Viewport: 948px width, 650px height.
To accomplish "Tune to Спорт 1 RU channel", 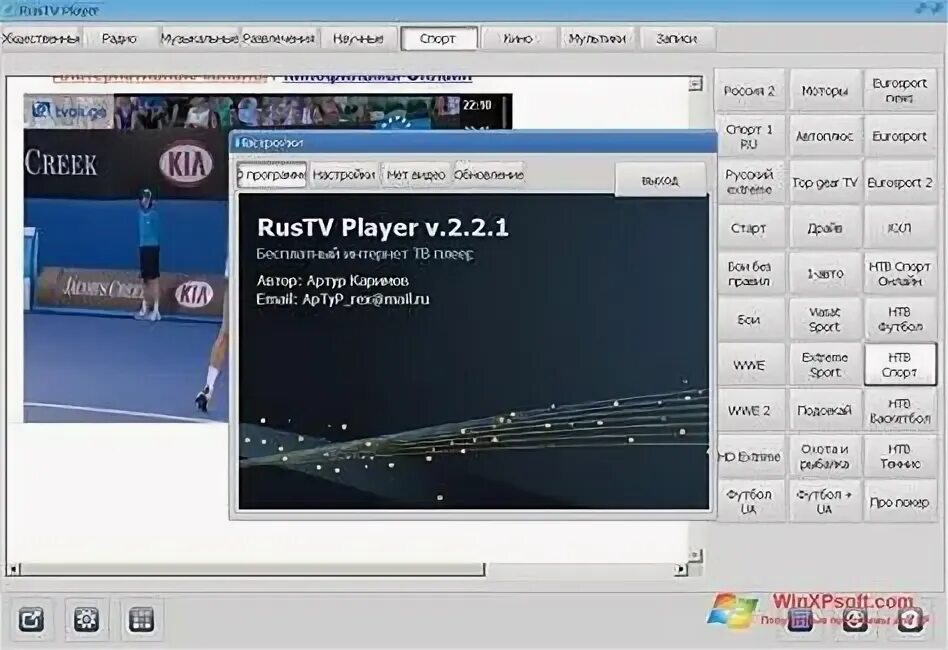I will tap(750, 137).
